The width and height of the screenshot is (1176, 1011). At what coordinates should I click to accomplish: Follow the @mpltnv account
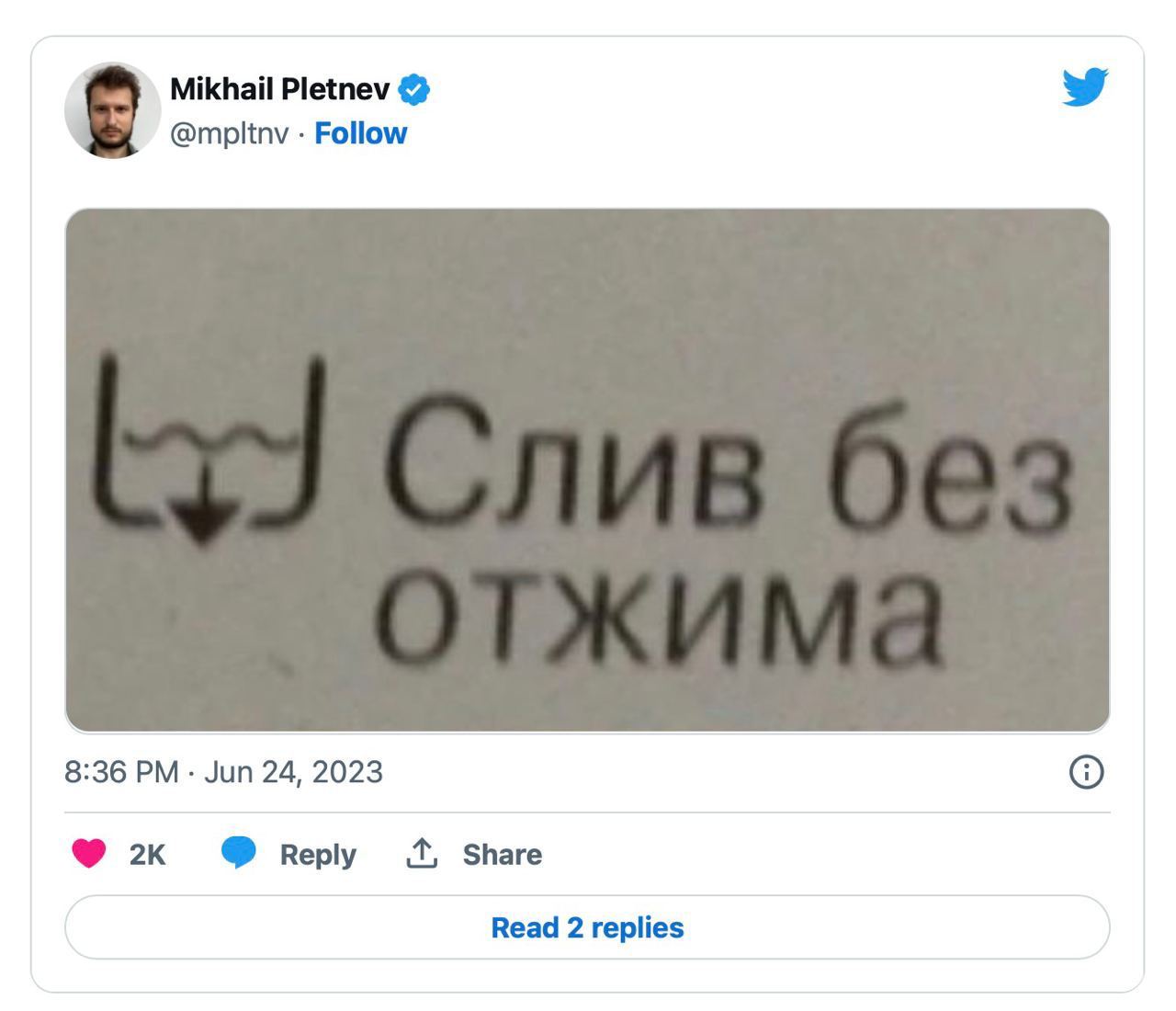click(x=360, y=133)
